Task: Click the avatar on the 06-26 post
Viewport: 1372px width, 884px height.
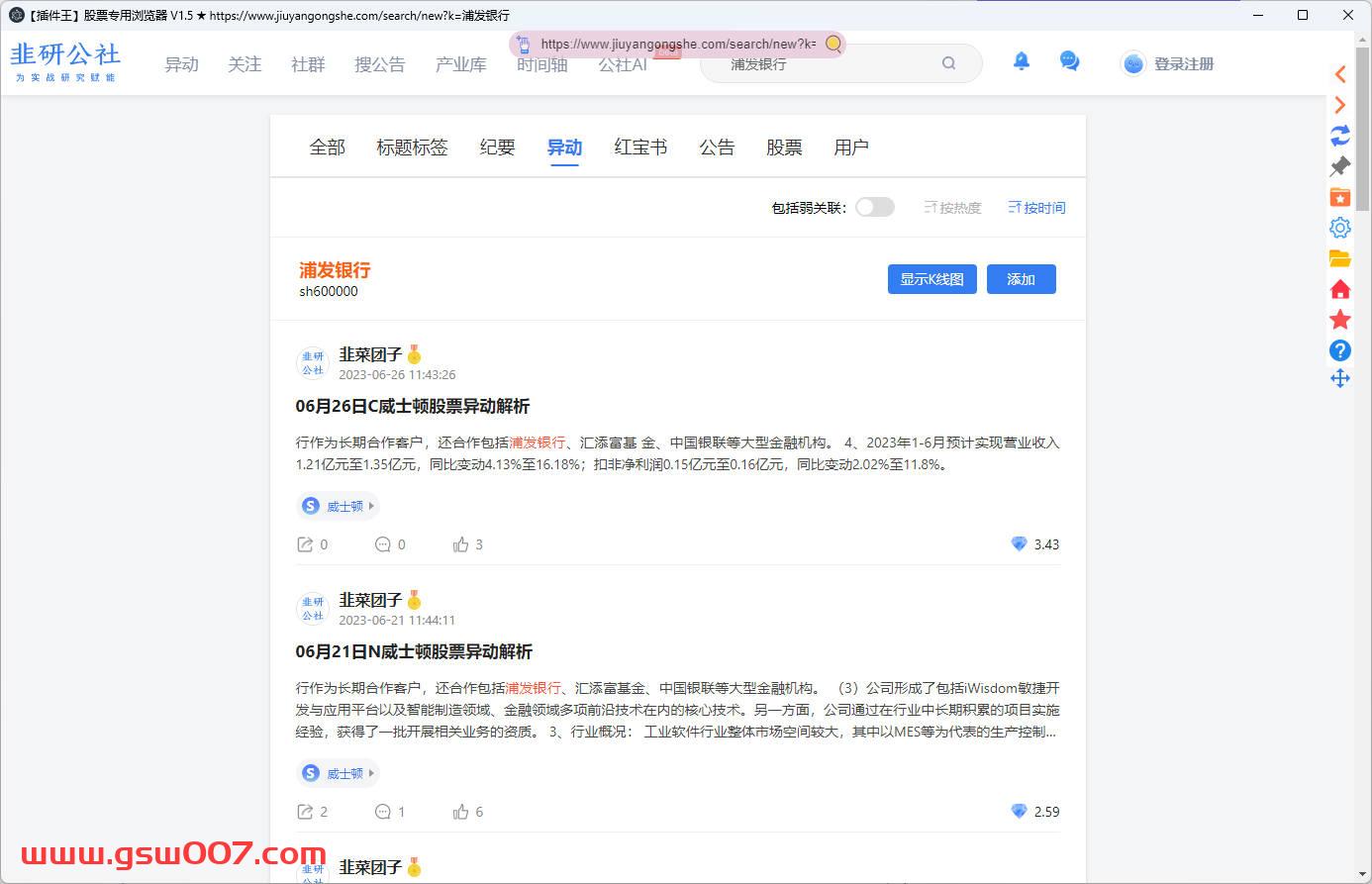Action: tap(313, 363)
